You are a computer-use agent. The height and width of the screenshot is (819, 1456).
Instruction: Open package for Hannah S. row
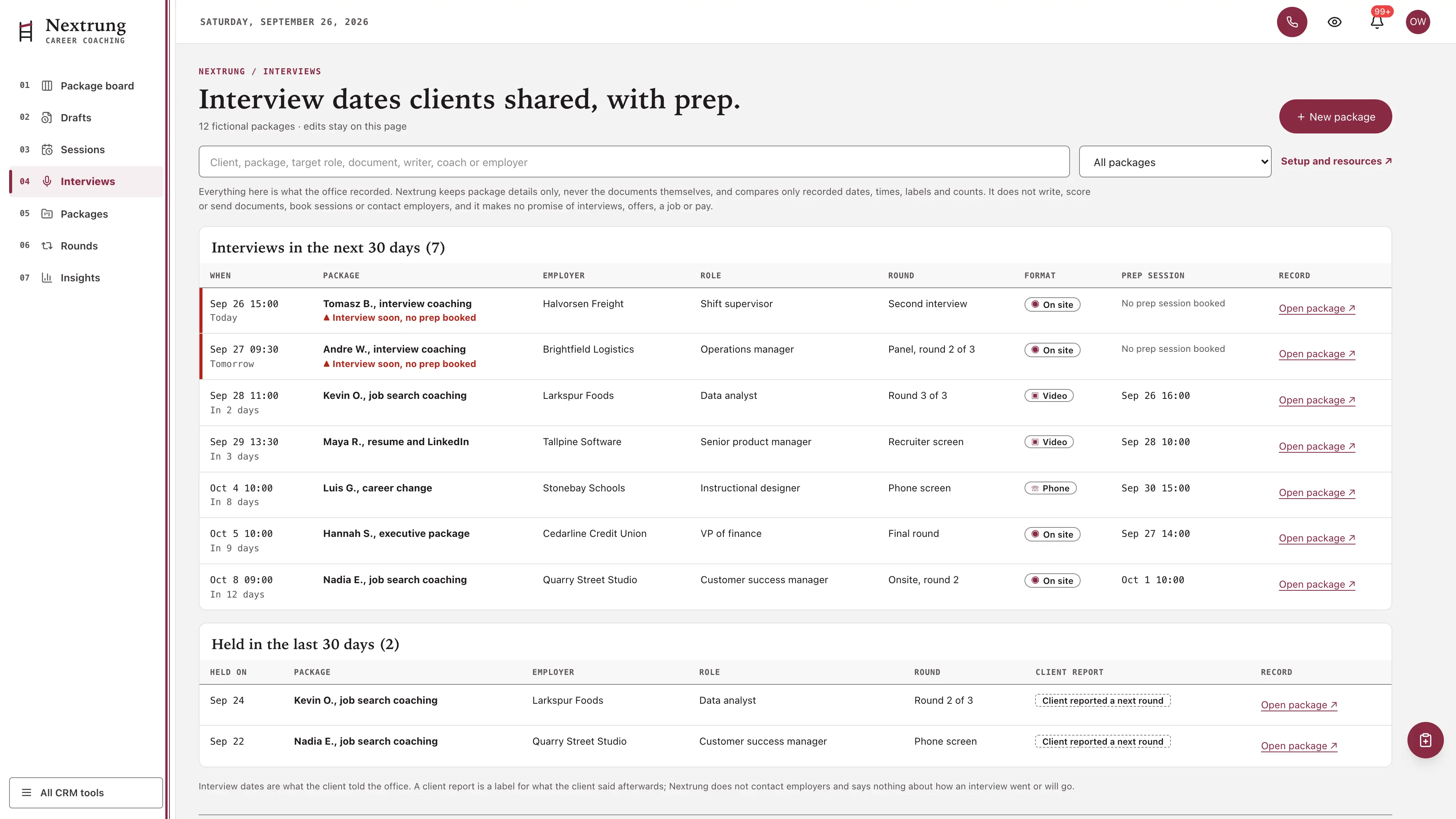1317,539
